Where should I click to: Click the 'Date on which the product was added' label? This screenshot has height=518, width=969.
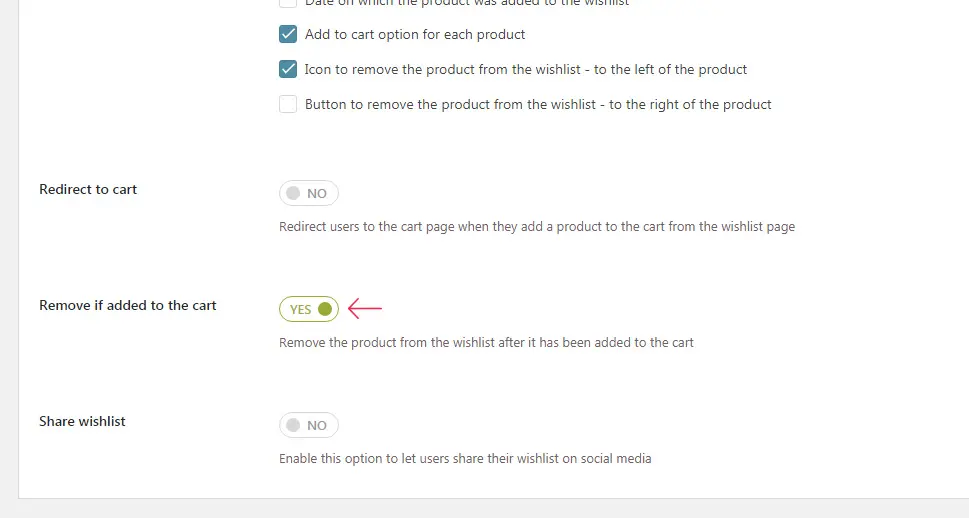[x=467, y=3]
